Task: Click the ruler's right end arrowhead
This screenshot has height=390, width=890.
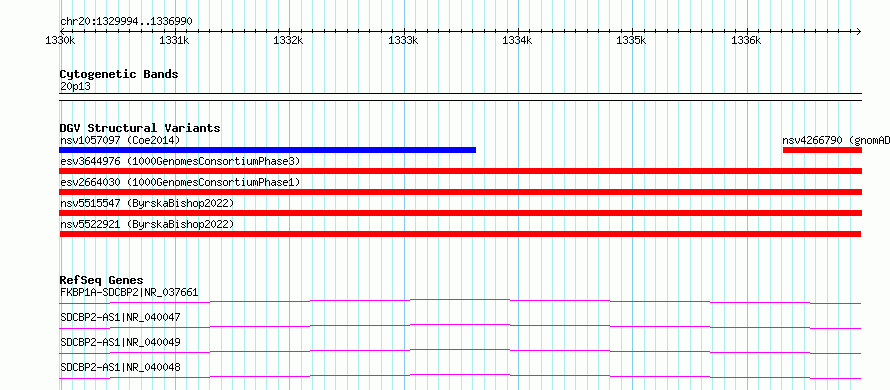Action: [858, 31]
